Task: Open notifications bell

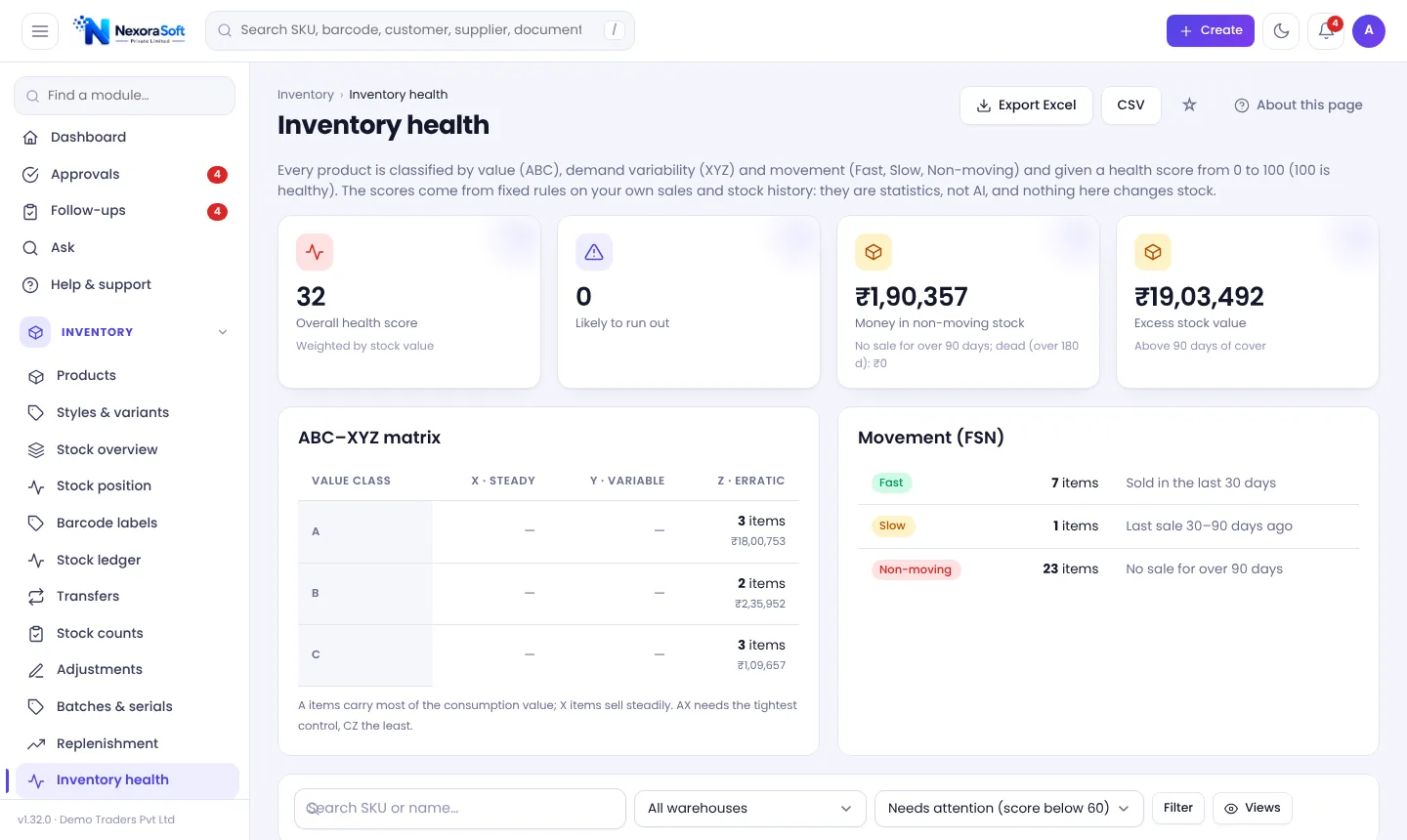Action: 1326,31
